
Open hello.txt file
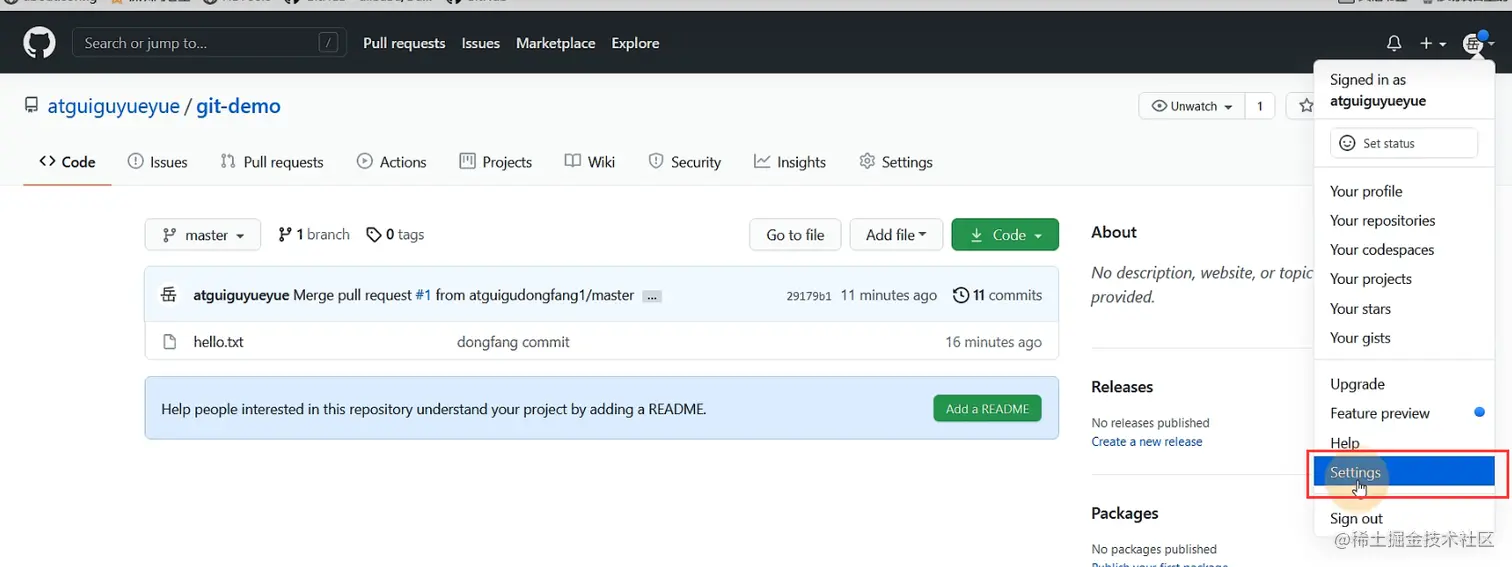[x=218, y=342]
